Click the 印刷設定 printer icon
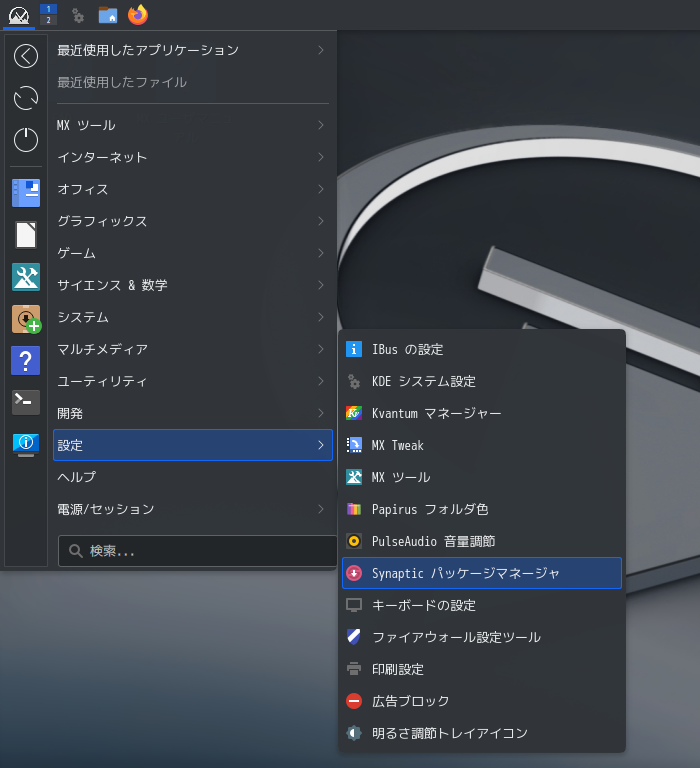The height and width of the screenshot is (768, 700). coord(354,669)
